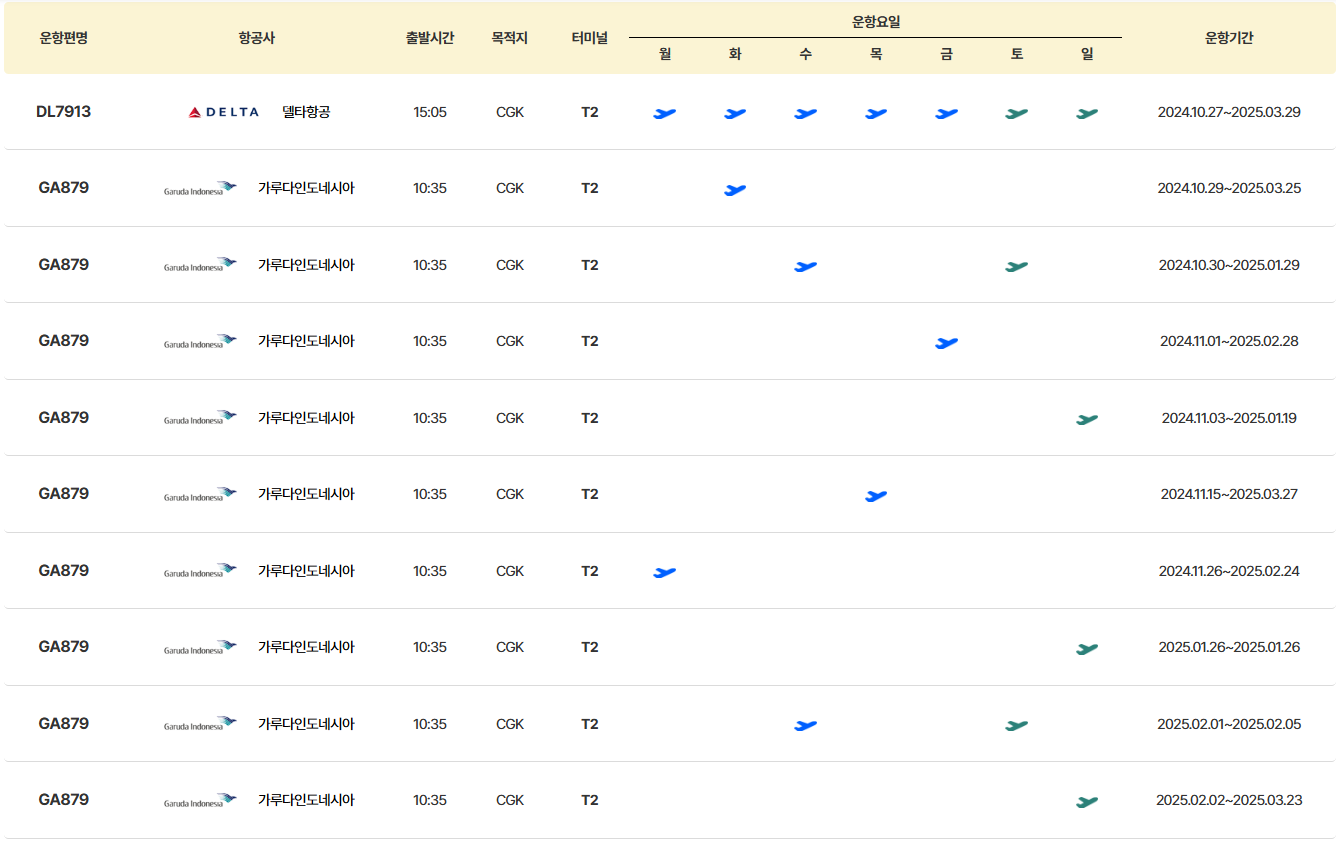This screenshot has width=1336, height=842.
Task: Click the 토 day header
Action: (x=1017, y=54)
